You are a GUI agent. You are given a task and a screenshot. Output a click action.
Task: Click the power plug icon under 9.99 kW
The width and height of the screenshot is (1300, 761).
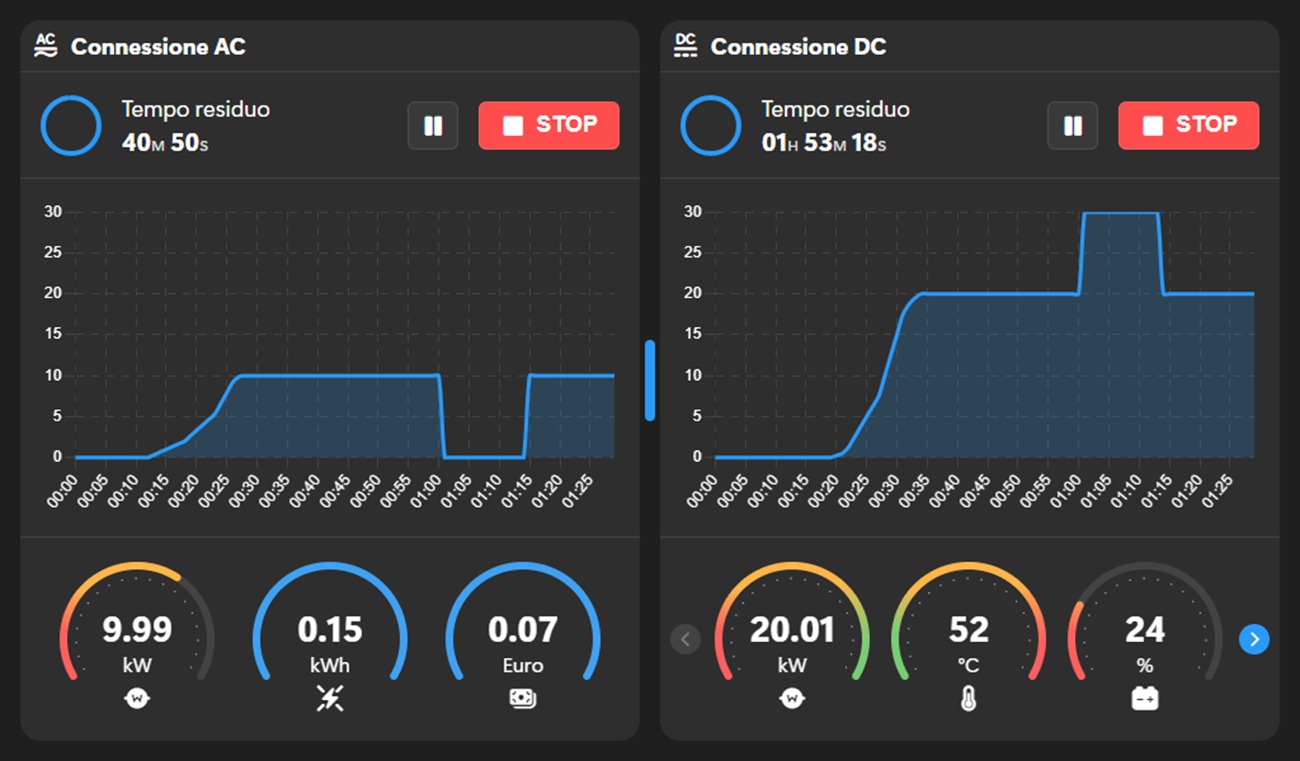pos(137,699)
